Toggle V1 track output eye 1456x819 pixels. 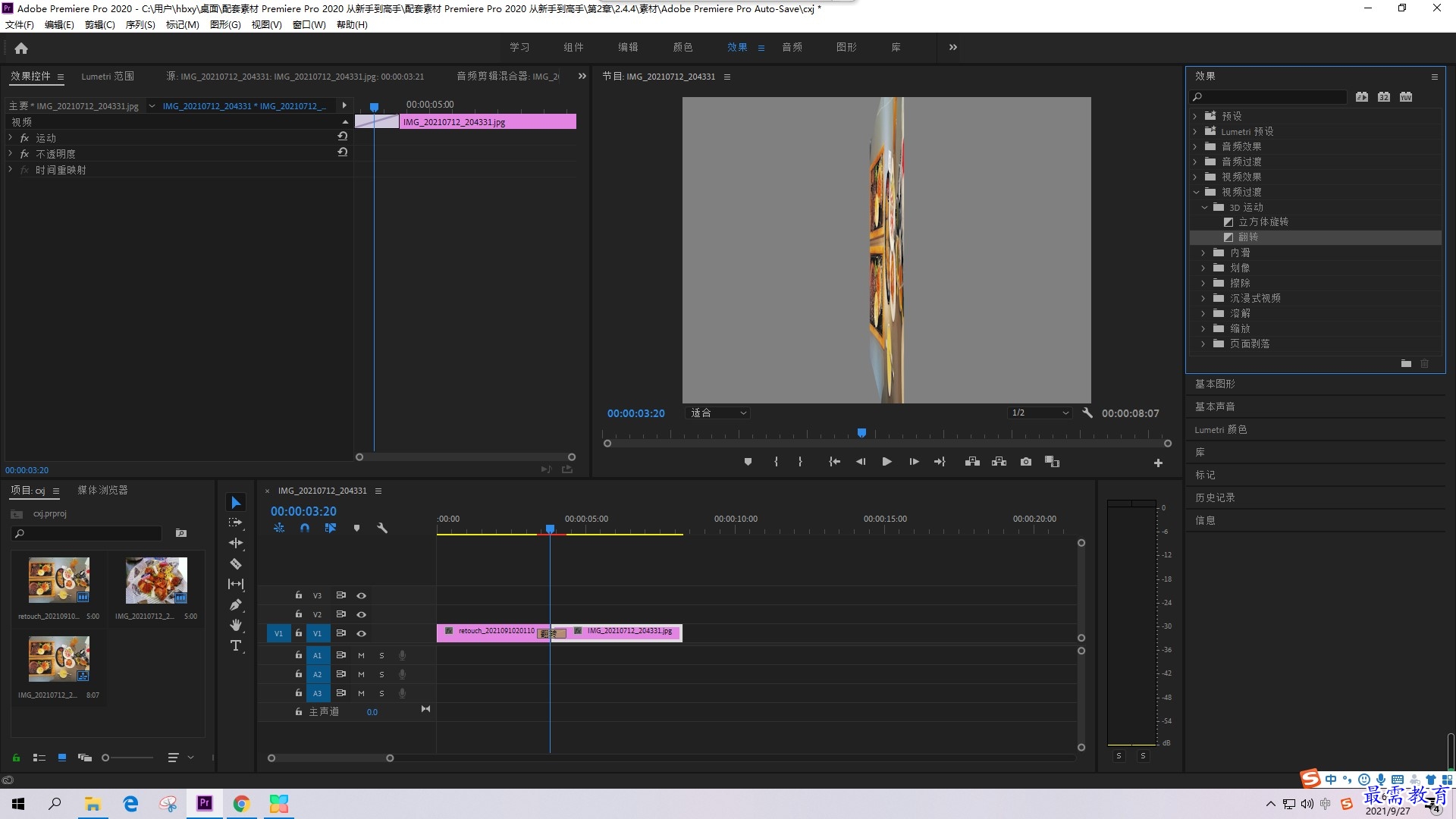[x=362, y=634]
